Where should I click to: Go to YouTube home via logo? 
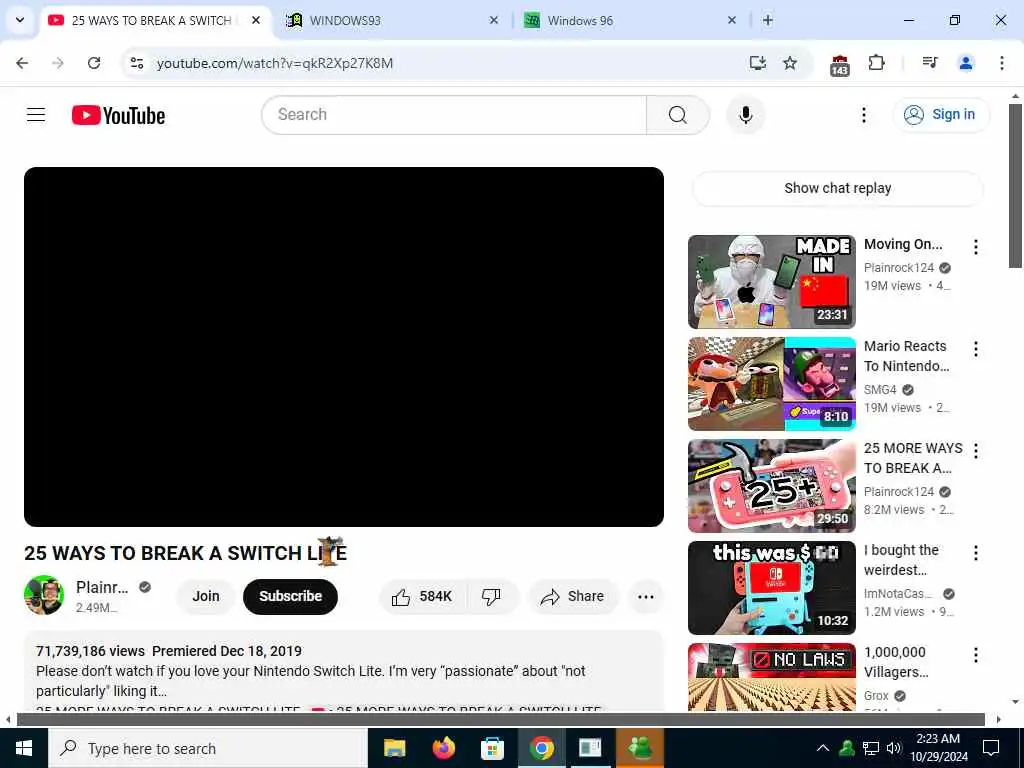pyautogui.click(x=118, y=116)
